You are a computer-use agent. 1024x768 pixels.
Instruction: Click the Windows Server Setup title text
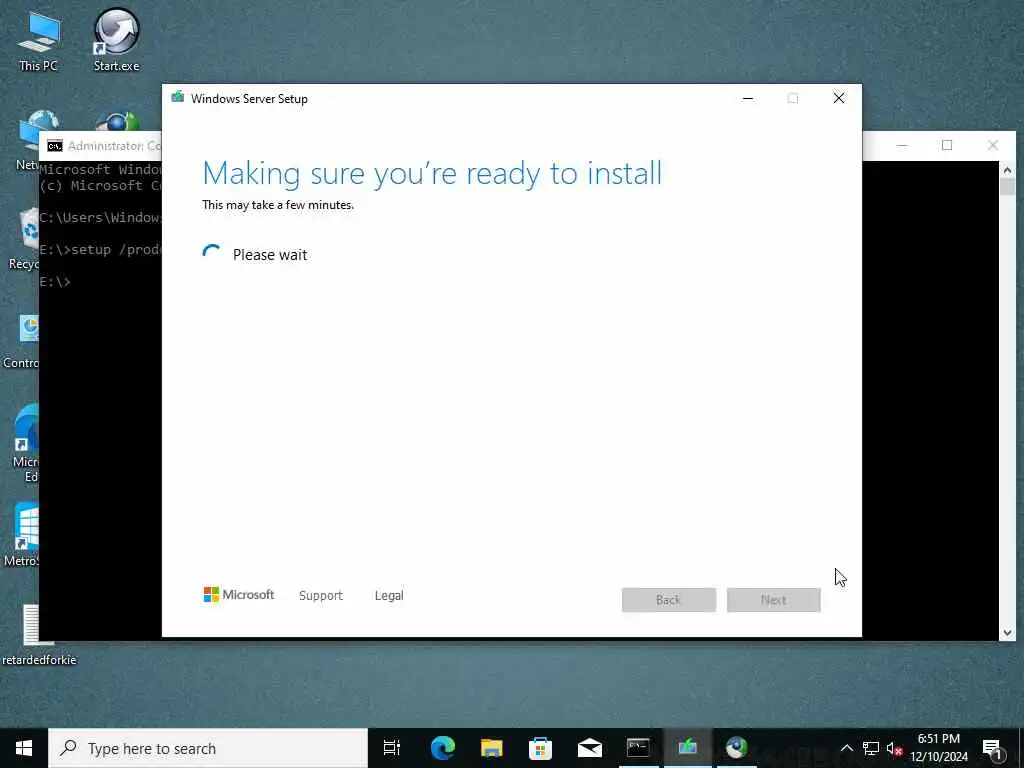pyautogui.click(x=249, y=99)
